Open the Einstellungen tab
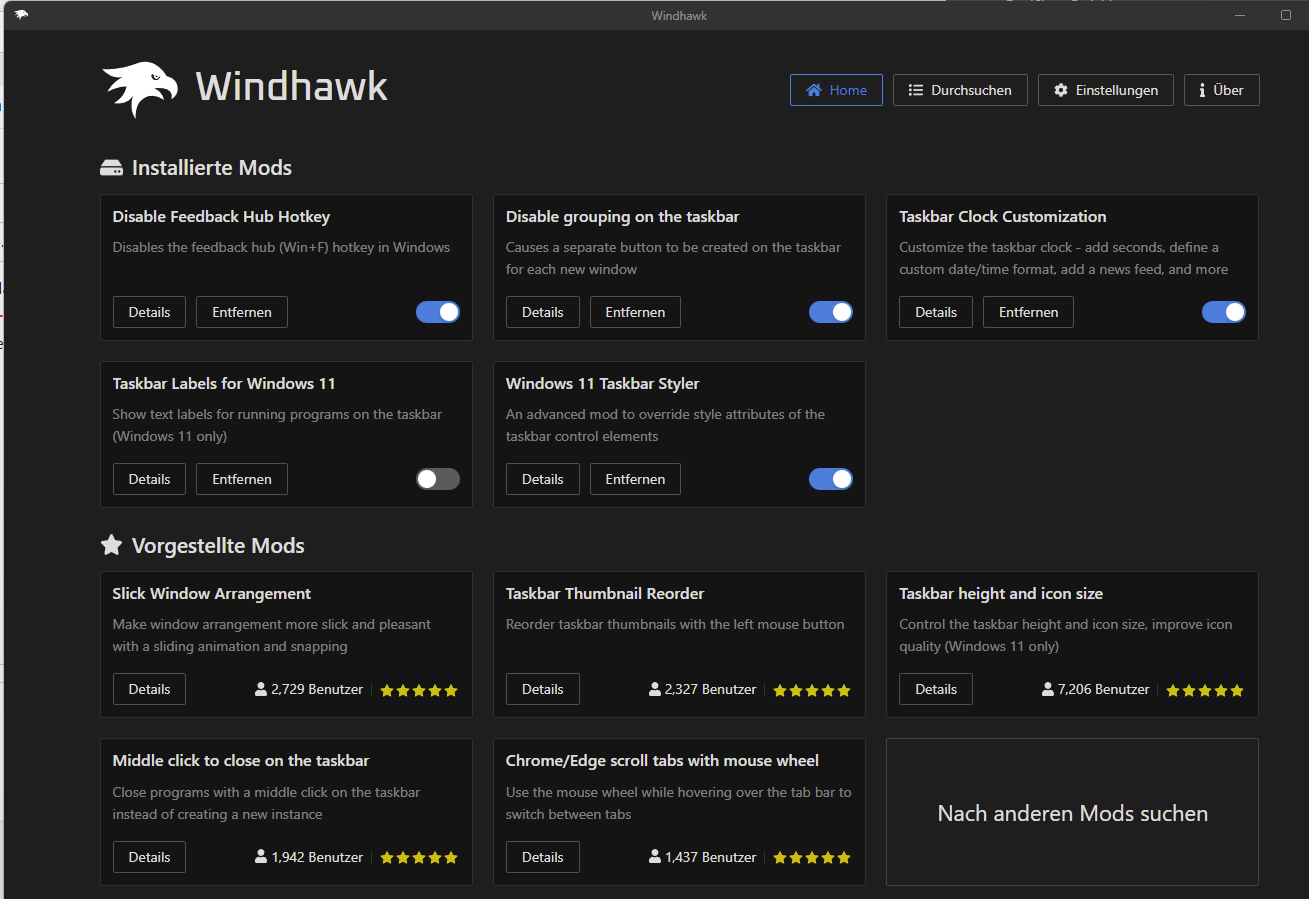Screen dimensions: 1309x899 [x=1106, y=90]
